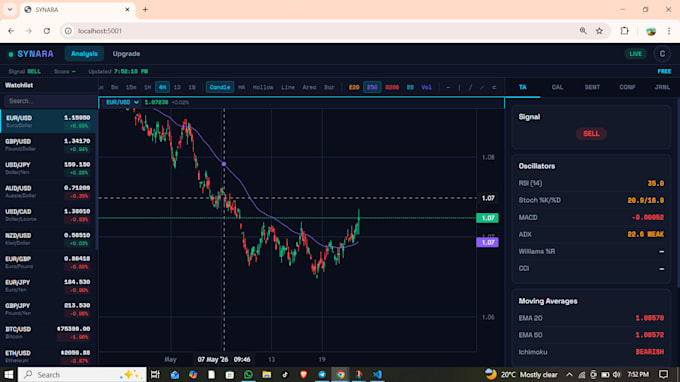Viewport: 680px width, 382px height.
Task: View site information icon in address bar
Action: pos(68,31)
